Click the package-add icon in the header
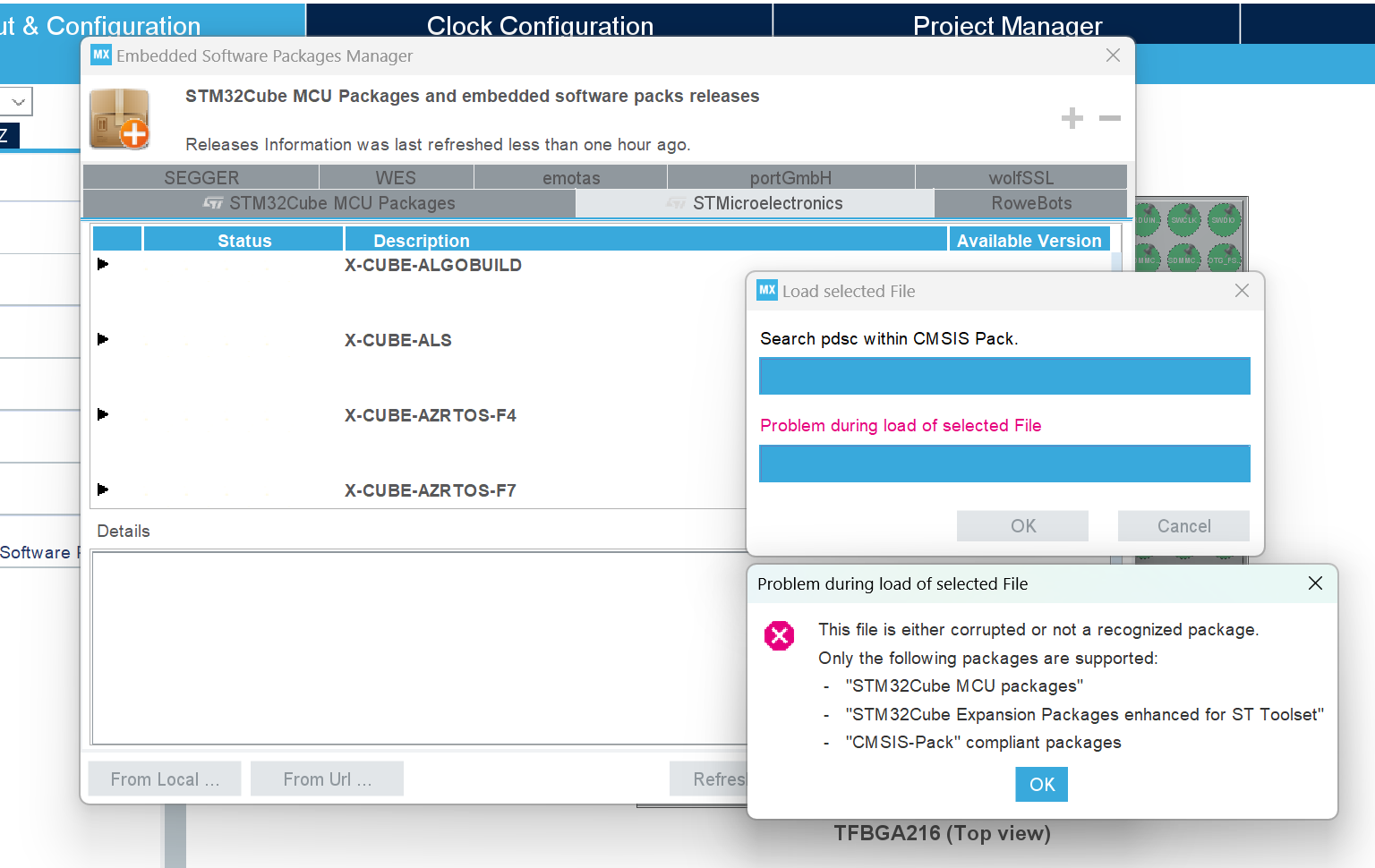The width and height of the screenshot is (1375, 868). pyautogui.click(x=119, y=117)
